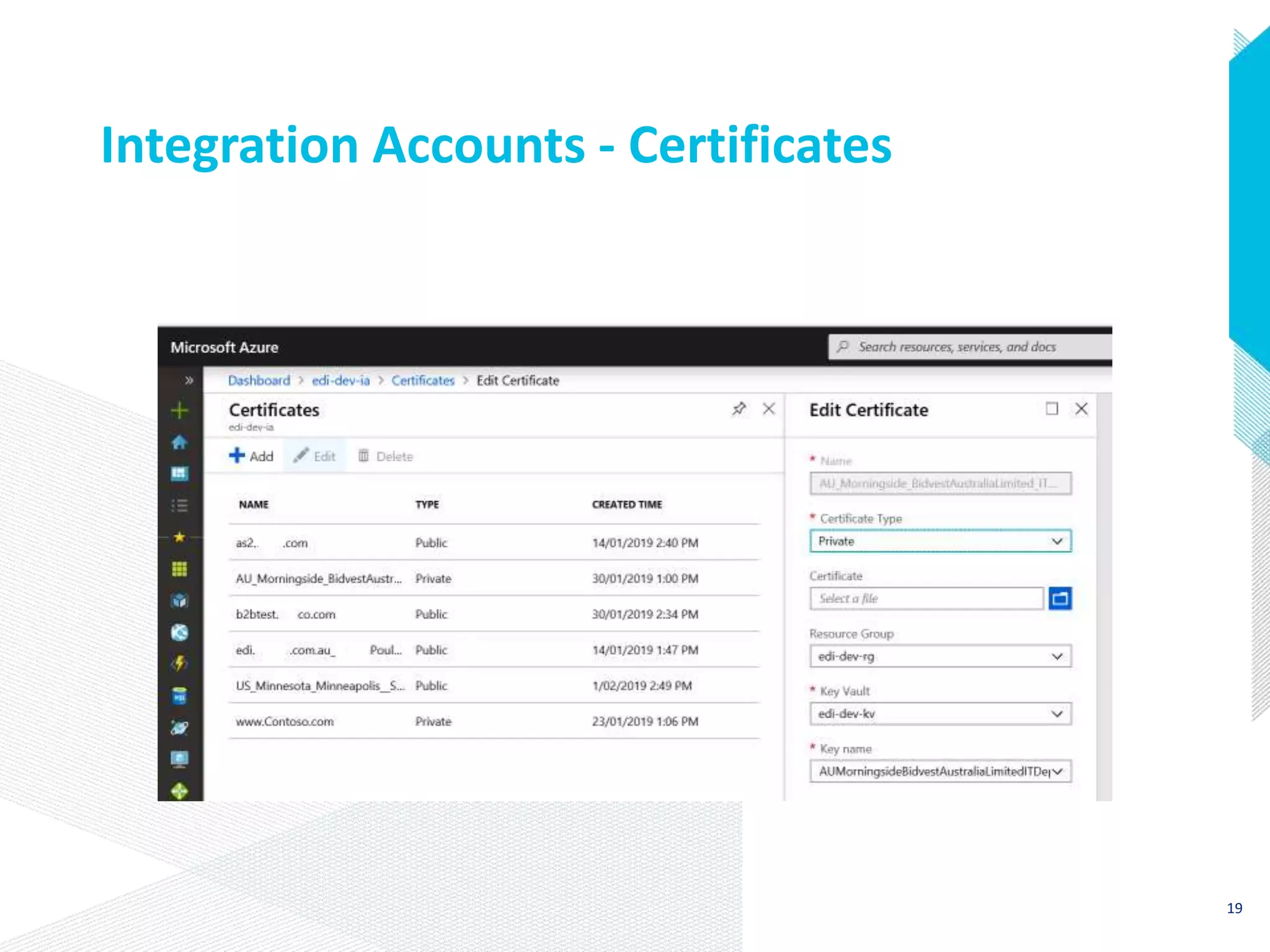Select the AU_Morningside_BidvestAustr... certificate row

pos(494,579)
